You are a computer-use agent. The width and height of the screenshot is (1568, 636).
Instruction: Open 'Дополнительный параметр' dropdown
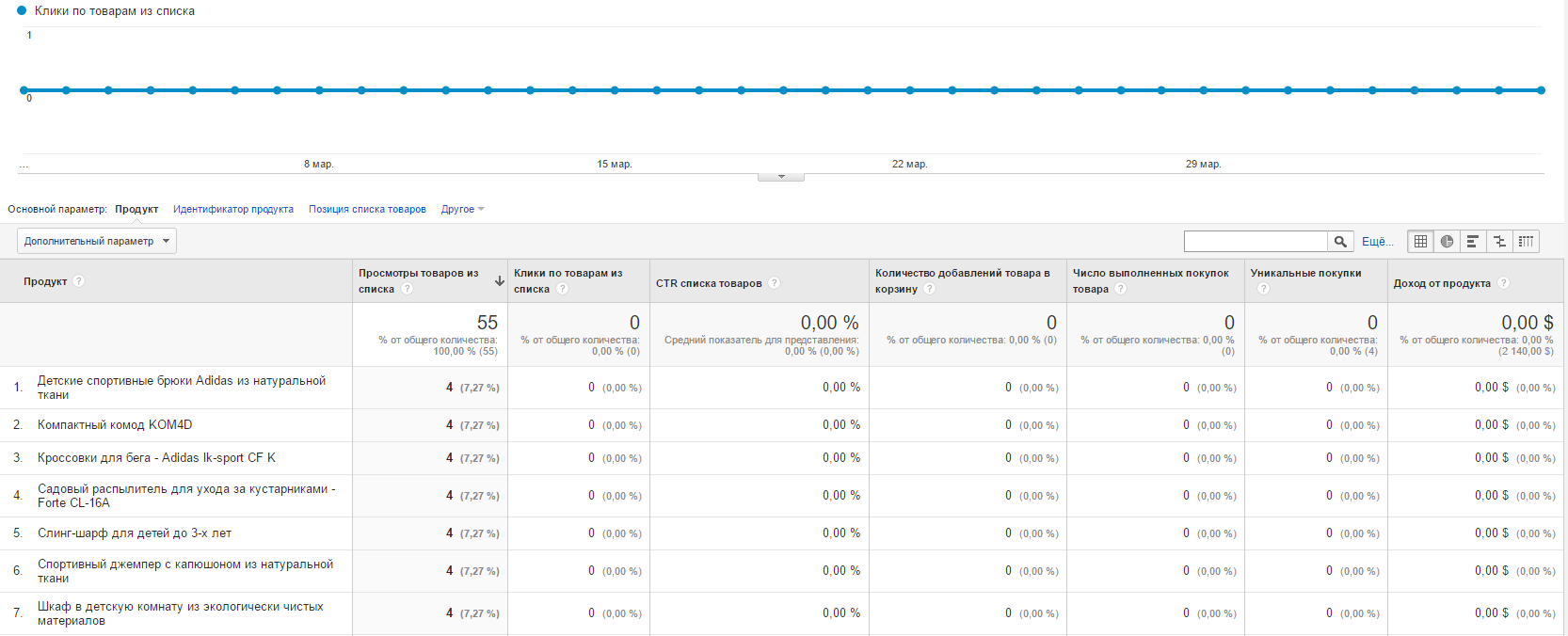point(97,241)
